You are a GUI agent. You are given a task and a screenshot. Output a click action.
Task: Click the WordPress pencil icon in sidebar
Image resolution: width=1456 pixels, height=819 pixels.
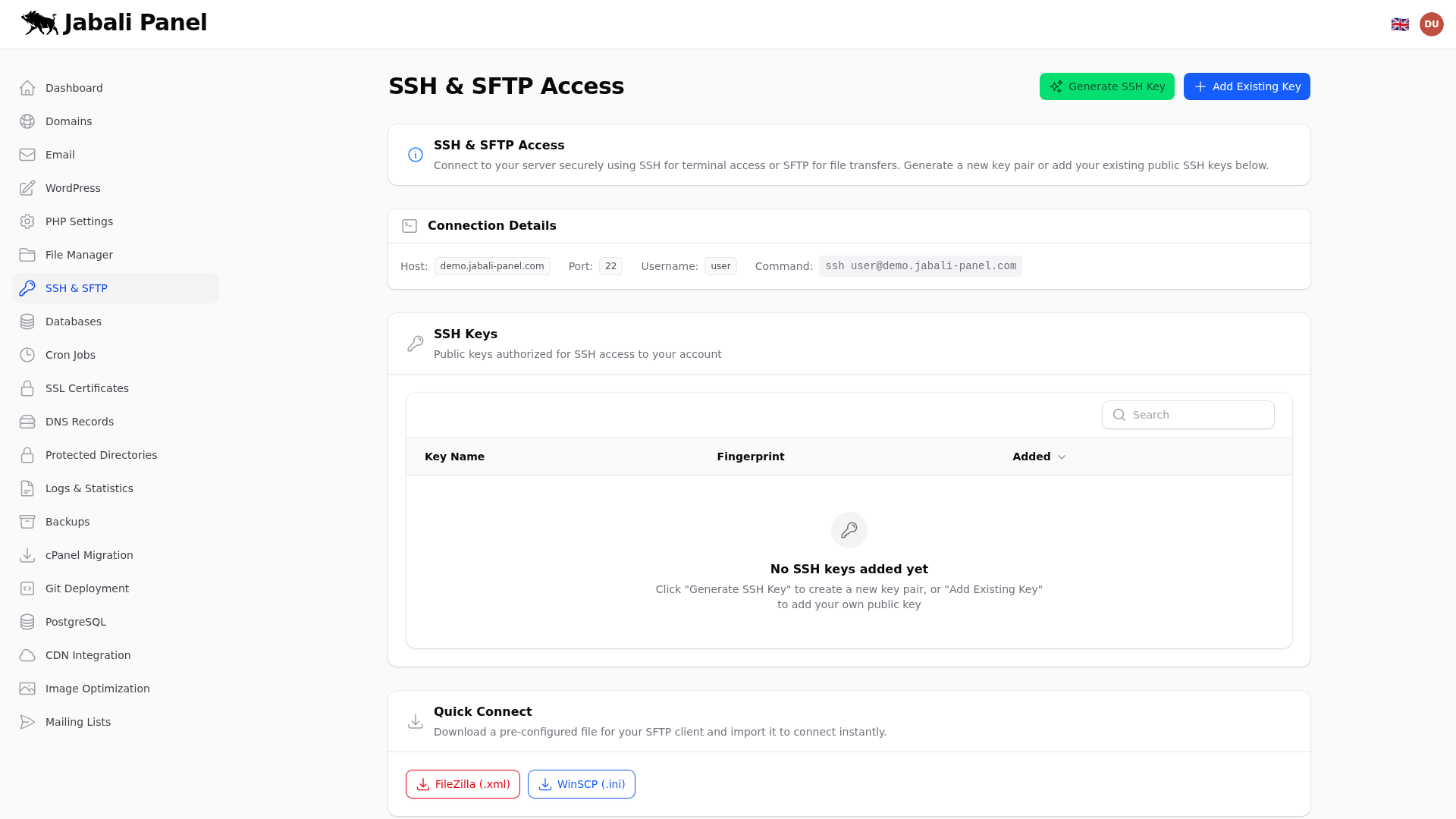pyautogui.click(x=27, y=188)
